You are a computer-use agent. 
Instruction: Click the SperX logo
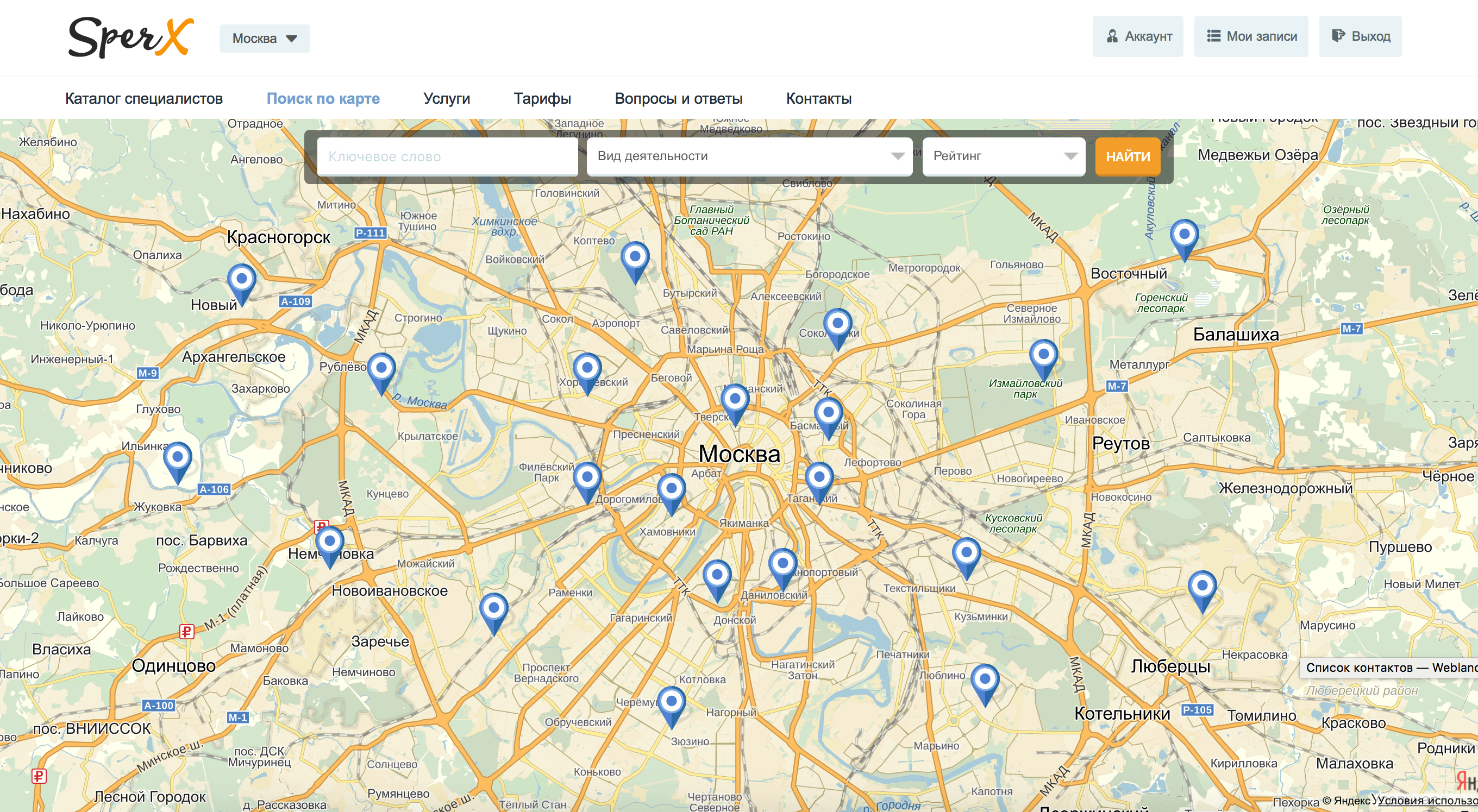131,37
